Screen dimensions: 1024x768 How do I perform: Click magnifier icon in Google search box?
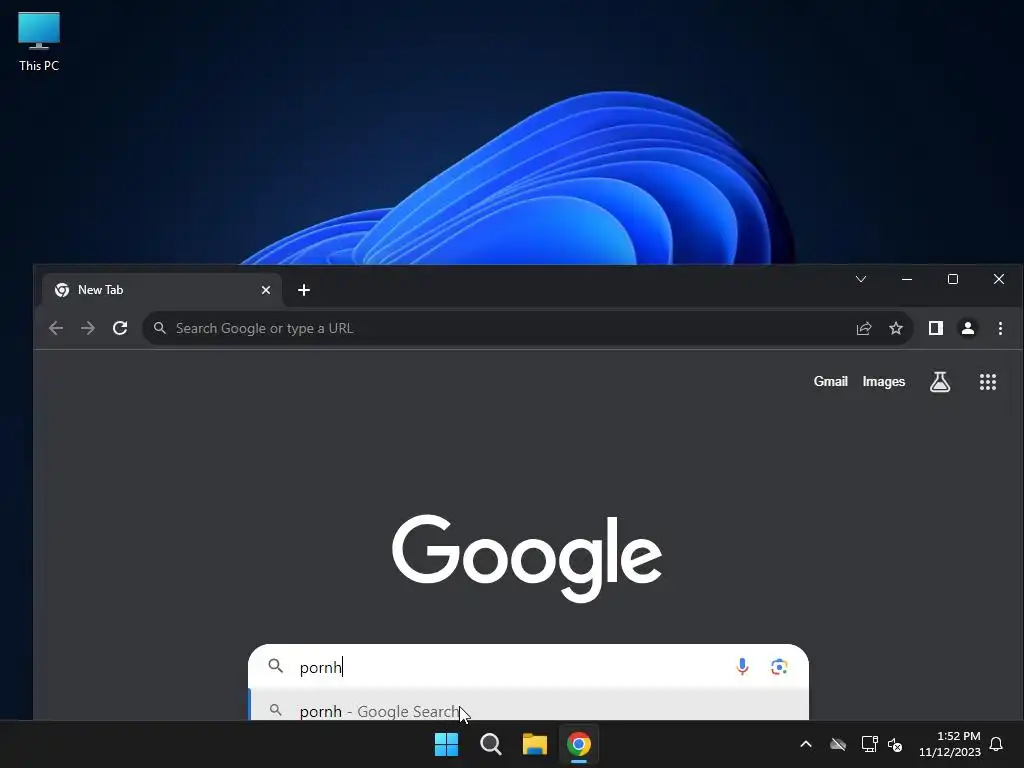(276, 666)
